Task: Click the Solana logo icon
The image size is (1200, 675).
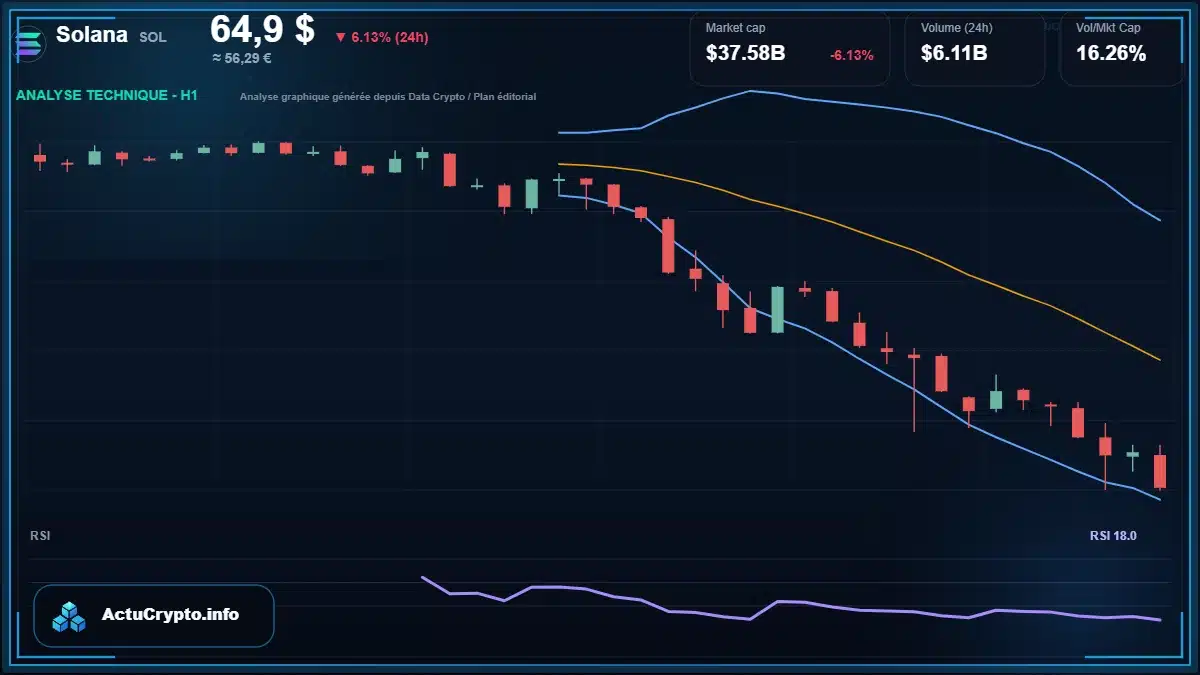Action: [30, 44]
